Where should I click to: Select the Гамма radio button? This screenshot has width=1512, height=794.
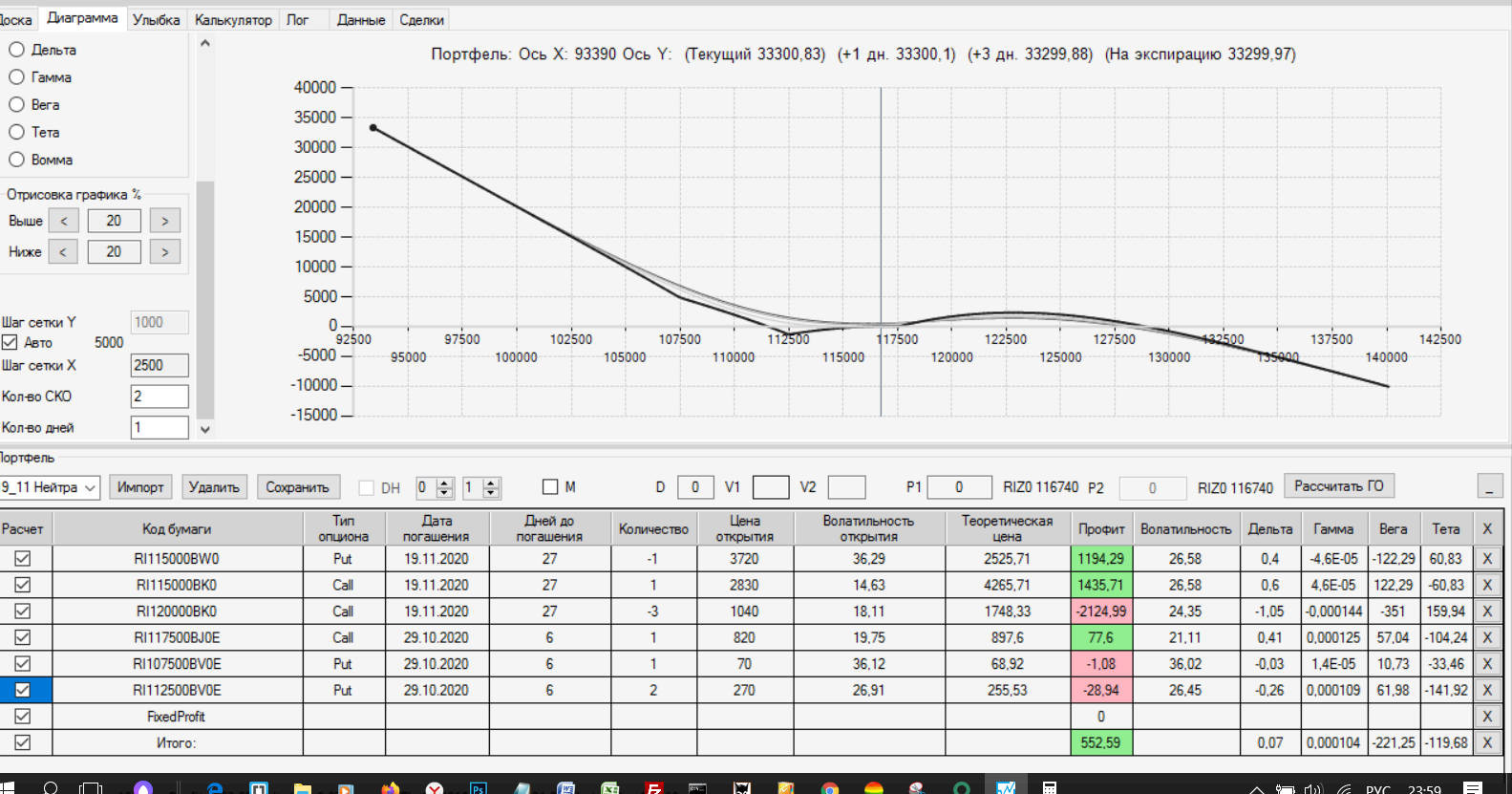16,77
